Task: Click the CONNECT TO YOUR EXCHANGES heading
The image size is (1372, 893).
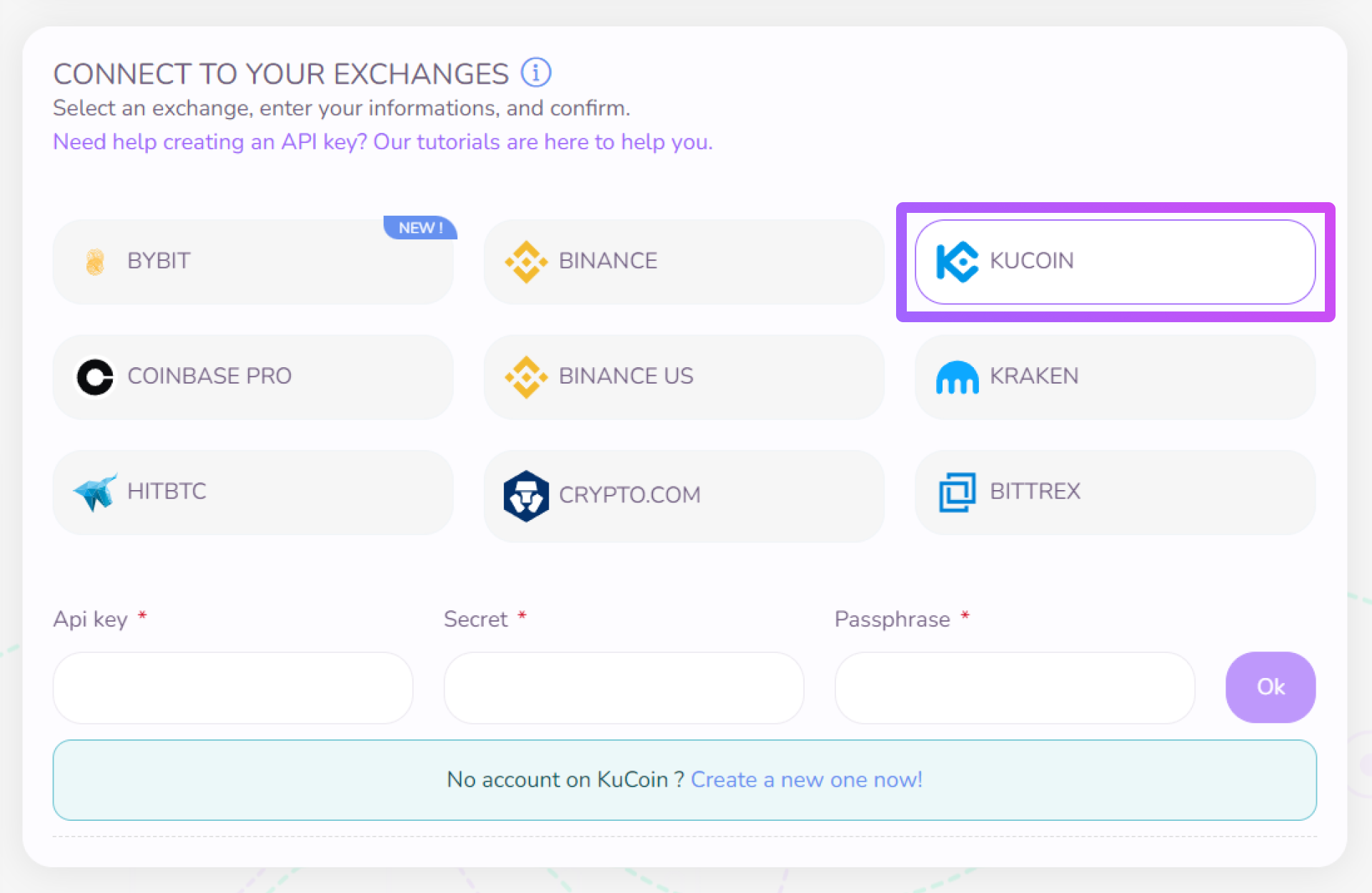Action: coord(281,74)
